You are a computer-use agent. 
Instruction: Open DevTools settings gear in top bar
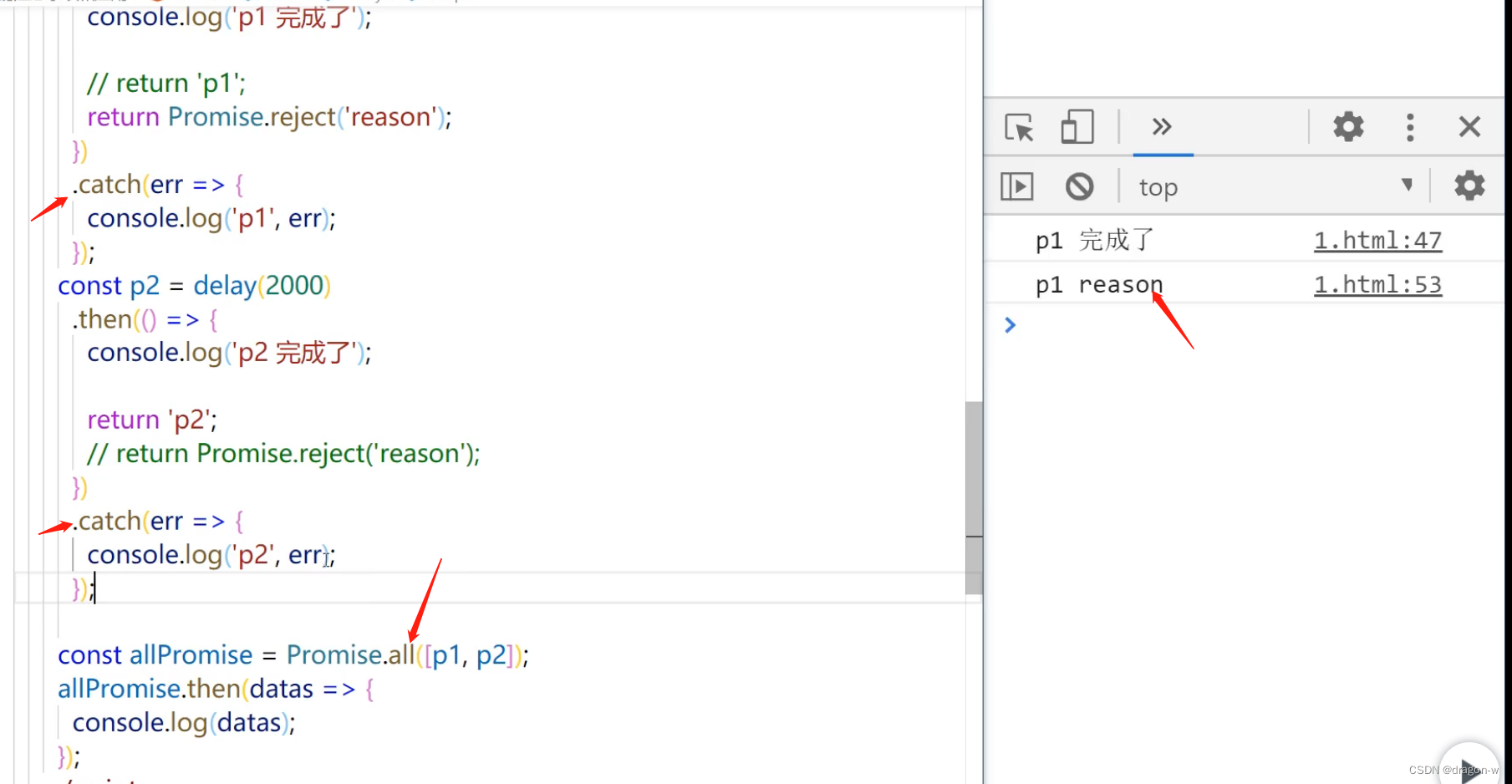(x=1348, y=127)
